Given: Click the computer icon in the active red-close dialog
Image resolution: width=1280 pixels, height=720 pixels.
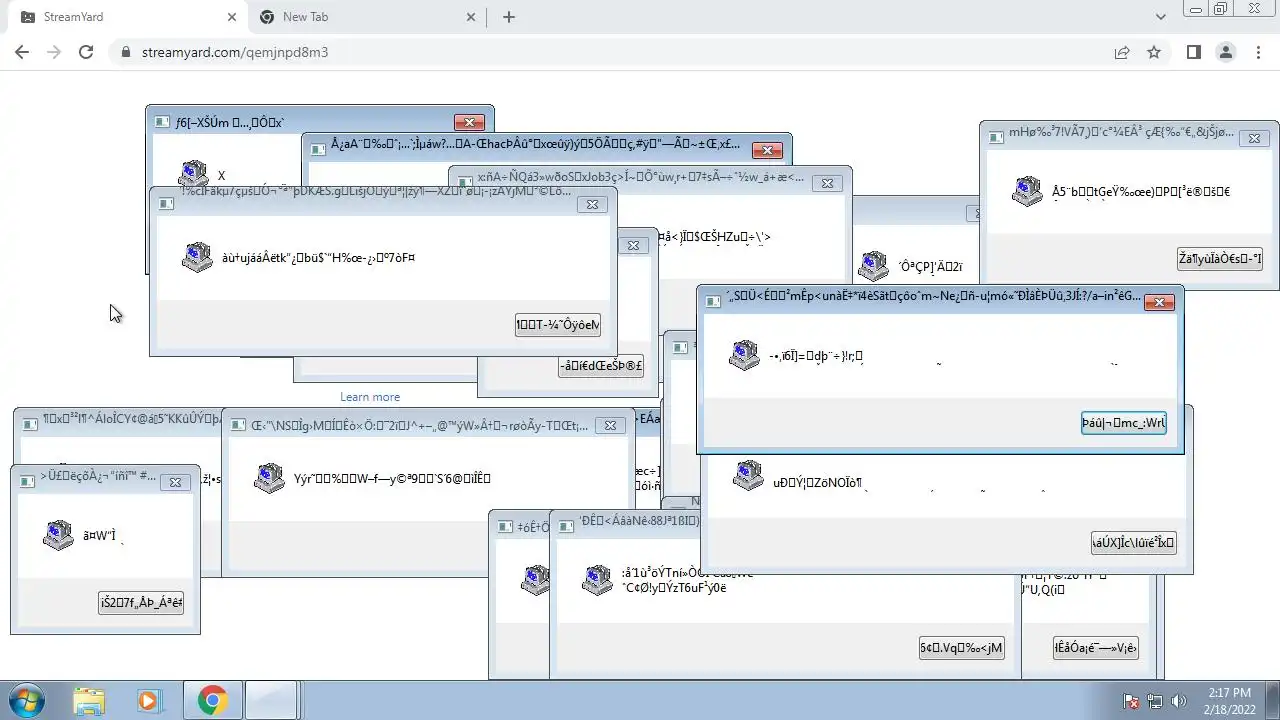Looking at the screenshot, I should point(744,355).
